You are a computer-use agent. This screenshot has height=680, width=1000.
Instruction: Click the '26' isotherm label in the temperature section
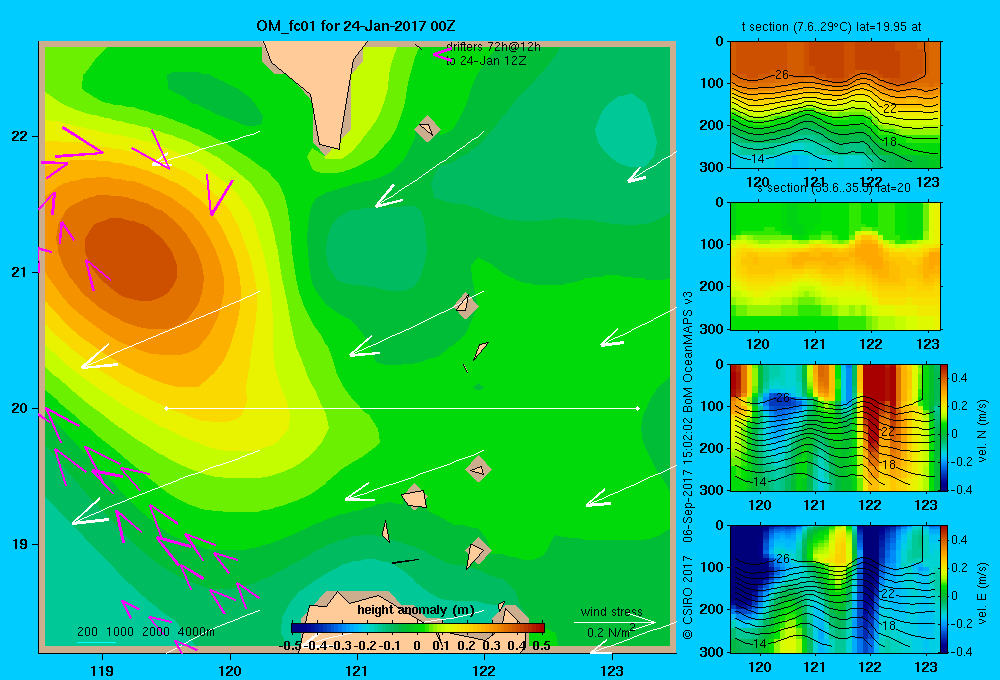[x=781, y=75]
